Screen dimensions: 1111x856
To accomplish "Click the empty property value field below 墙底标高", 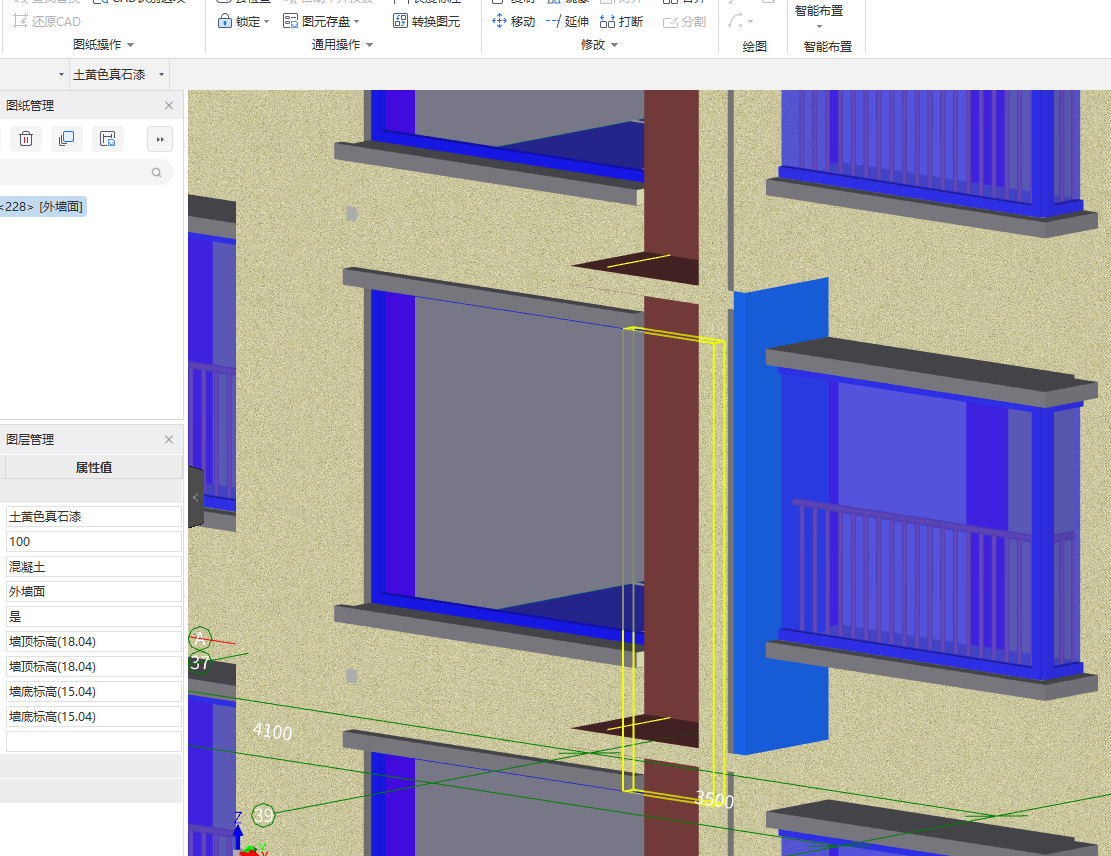I will 94,741.
